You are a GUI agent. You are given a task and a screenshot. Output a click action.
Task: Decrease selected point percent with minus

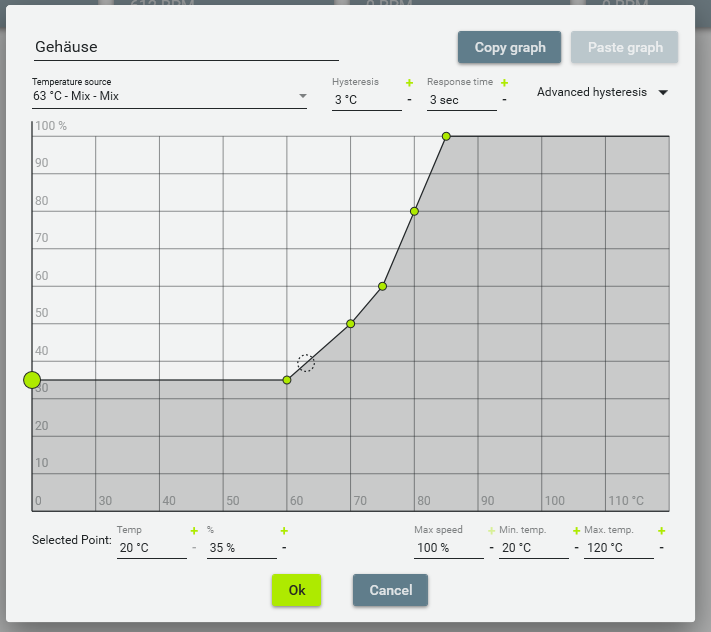[x=284, y=548]
